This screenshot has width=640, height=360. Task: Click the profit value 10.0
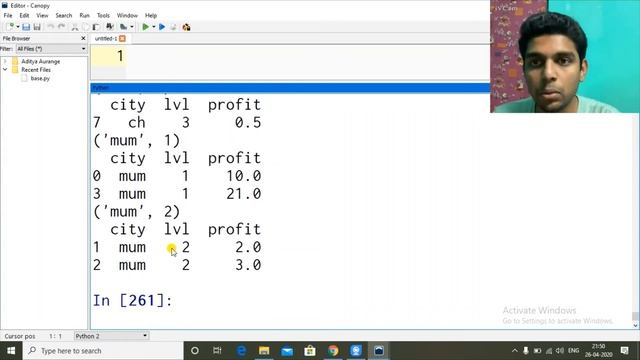click(244, 176)
